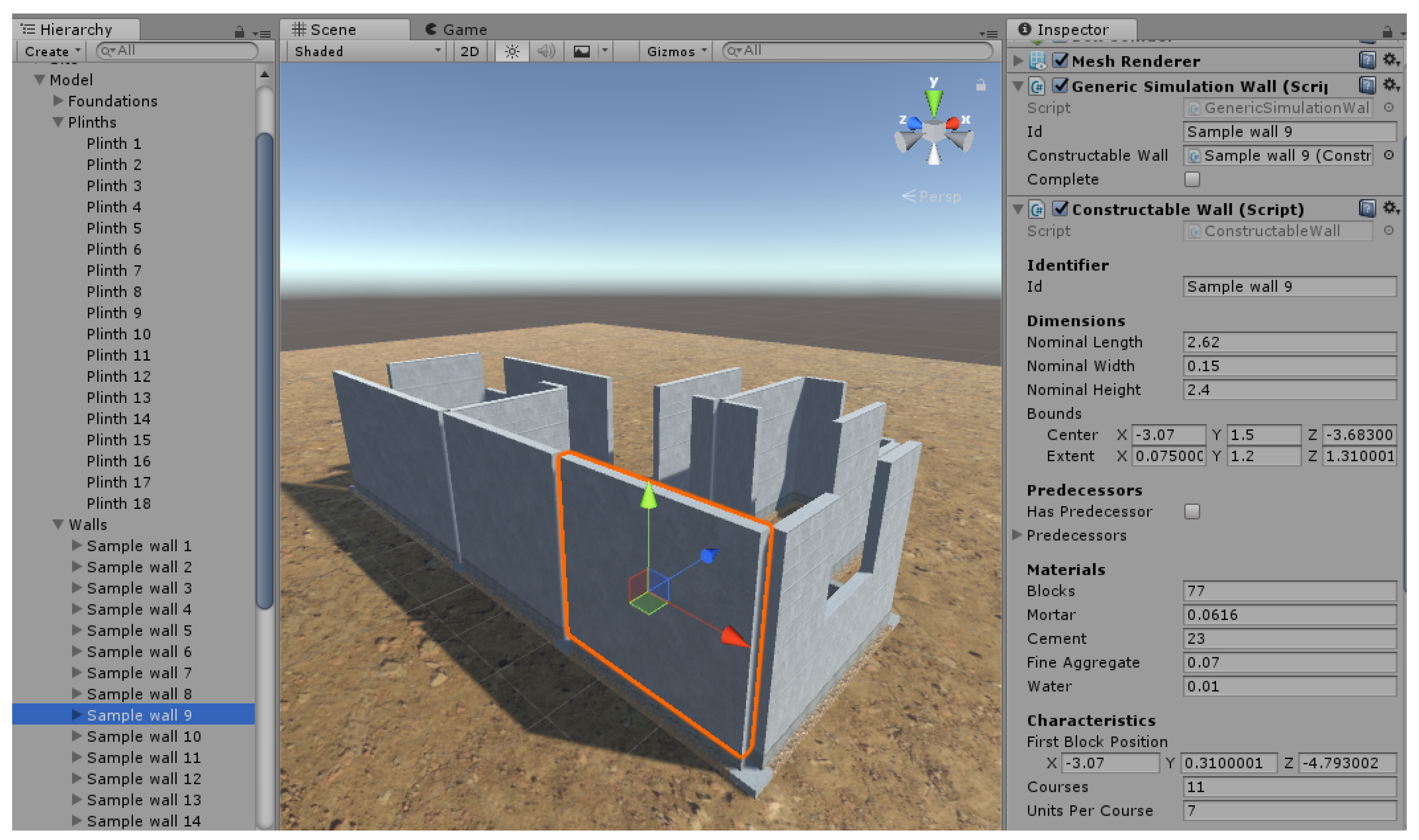Open the Create dropdown button

coord(52,52)
